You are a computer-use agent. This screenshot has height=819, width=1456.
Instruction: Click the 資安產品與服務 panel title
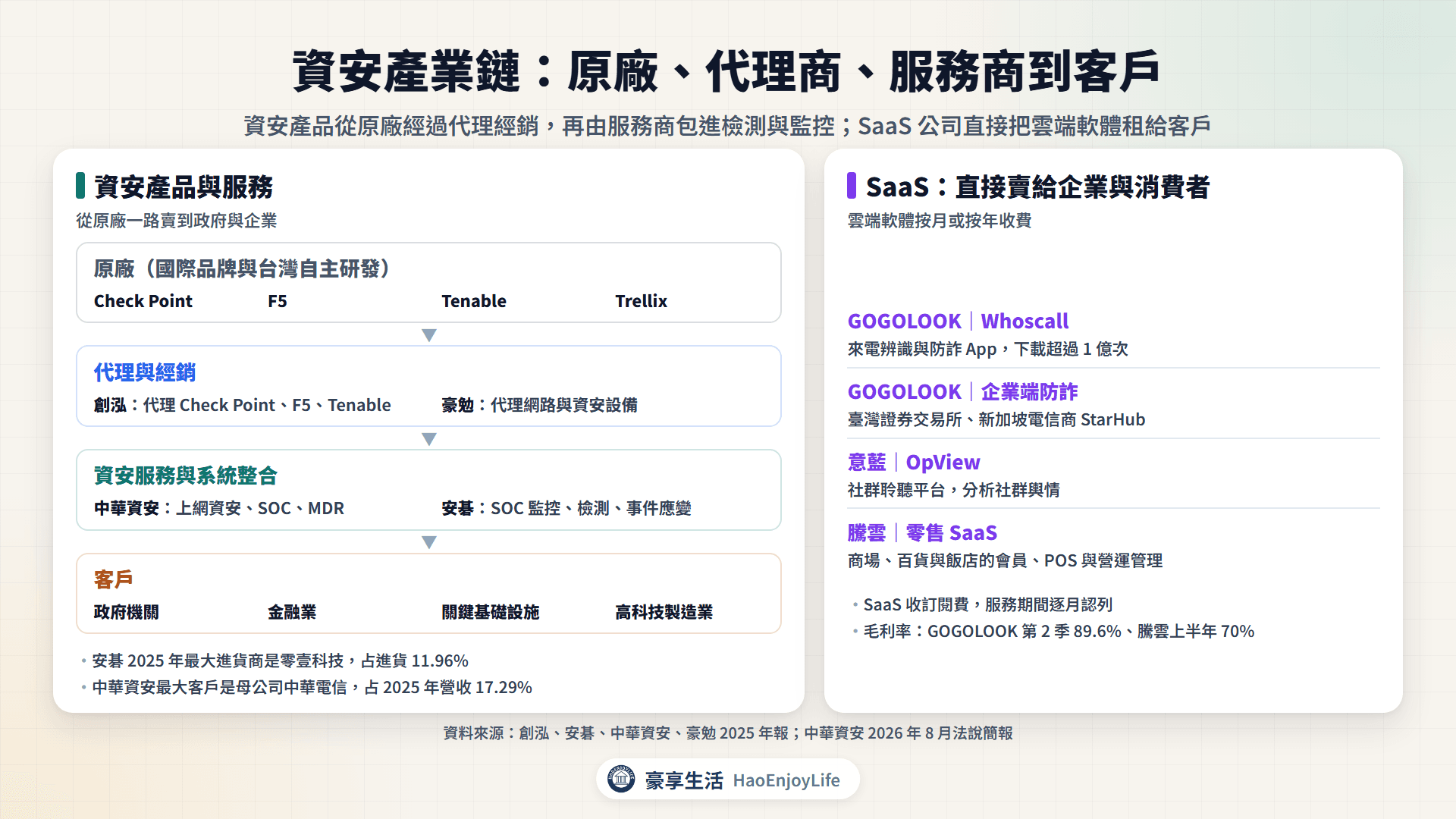(x=184, y=187)
